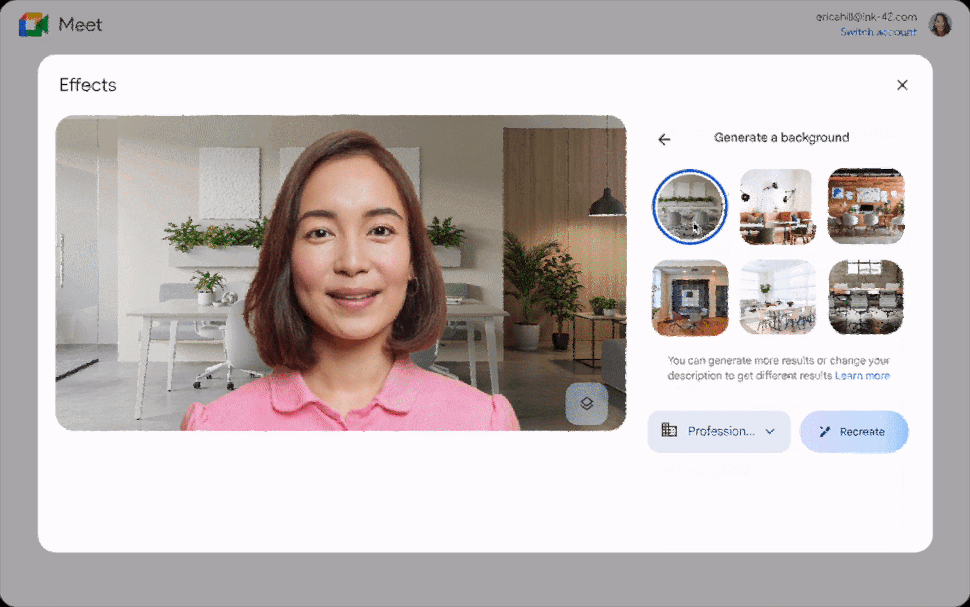970x607 pixels.
Task: Open the Profession... style dropdown
Action: pos(718,431)
